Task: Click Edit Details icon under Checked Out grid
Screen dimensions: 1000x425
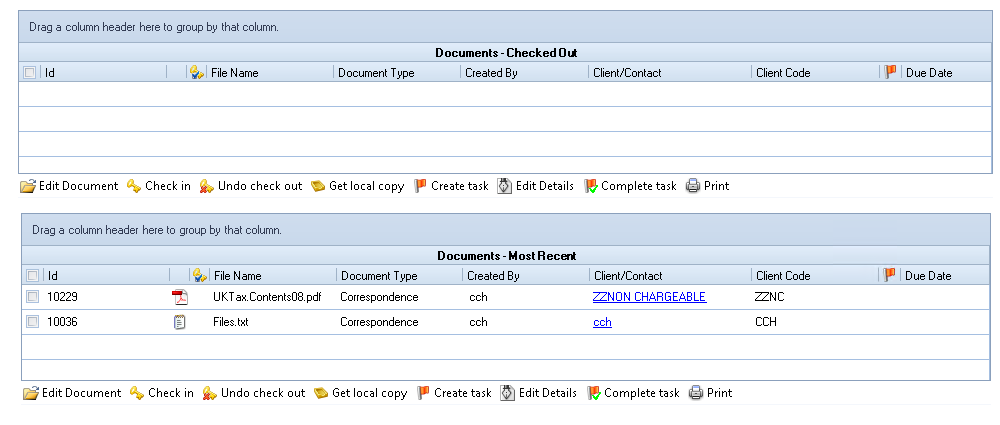Action: (504, 186)
